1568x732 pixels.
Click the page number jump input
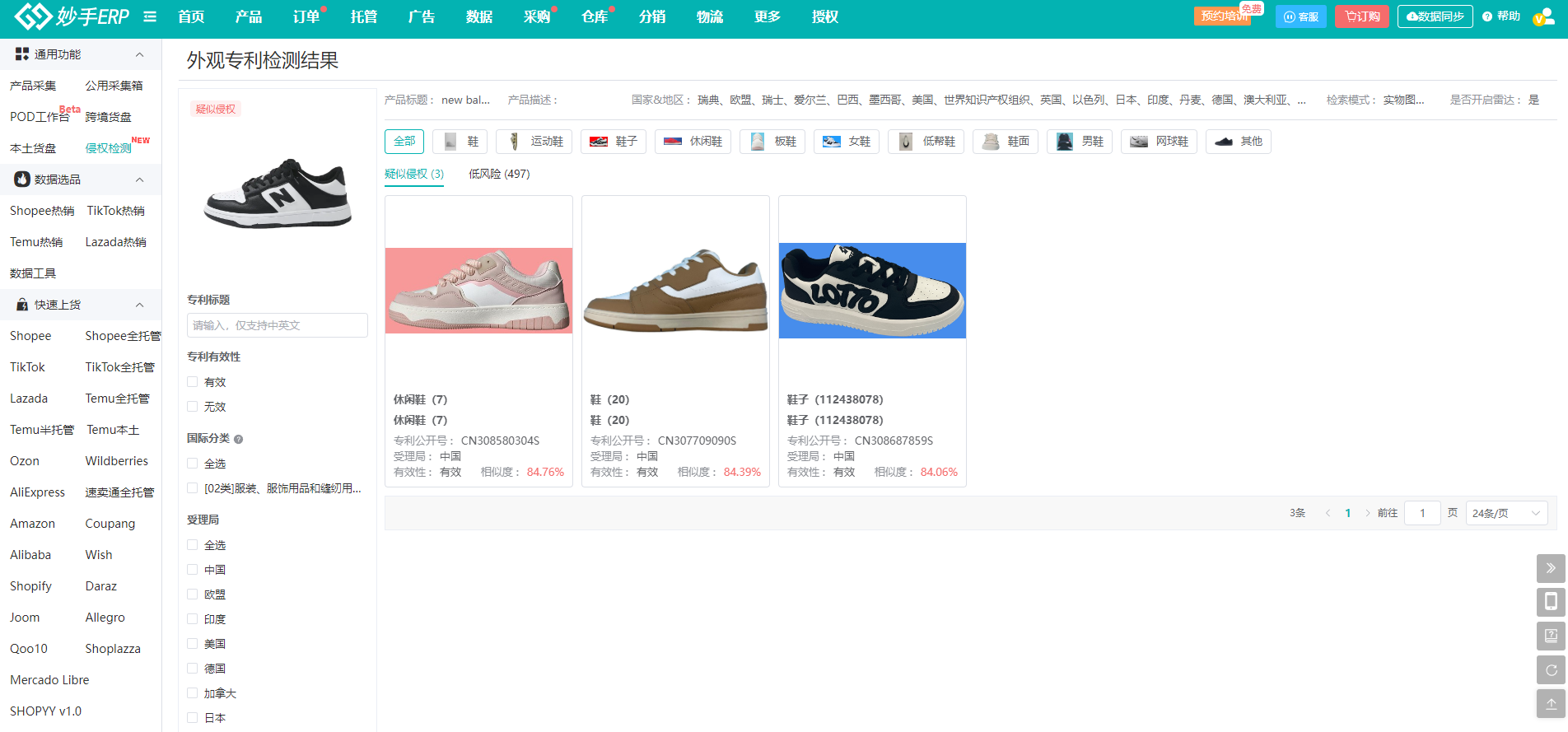tap(1422, 513)
